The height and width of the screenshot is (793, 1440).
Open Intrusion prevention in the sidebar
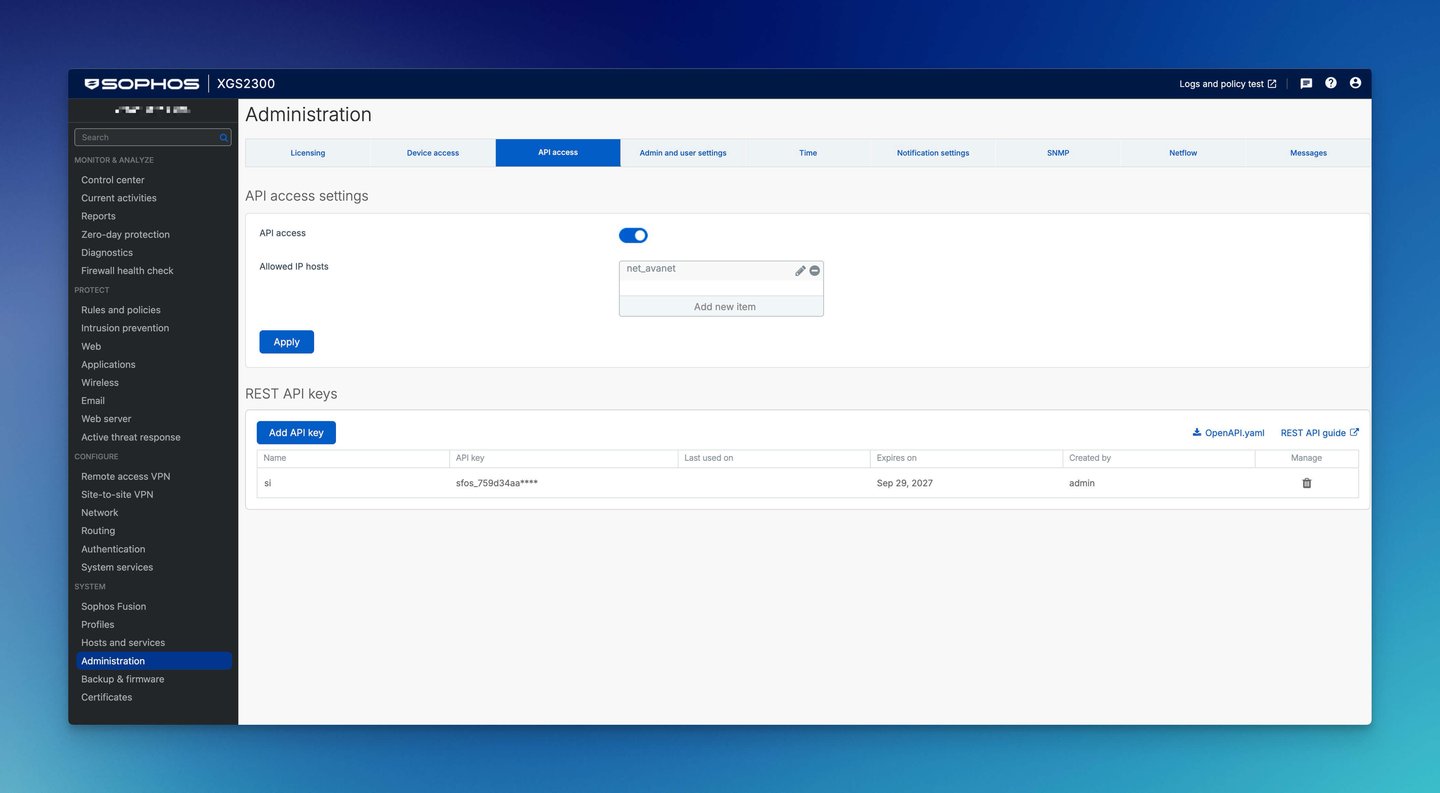[x=125, y=328]
